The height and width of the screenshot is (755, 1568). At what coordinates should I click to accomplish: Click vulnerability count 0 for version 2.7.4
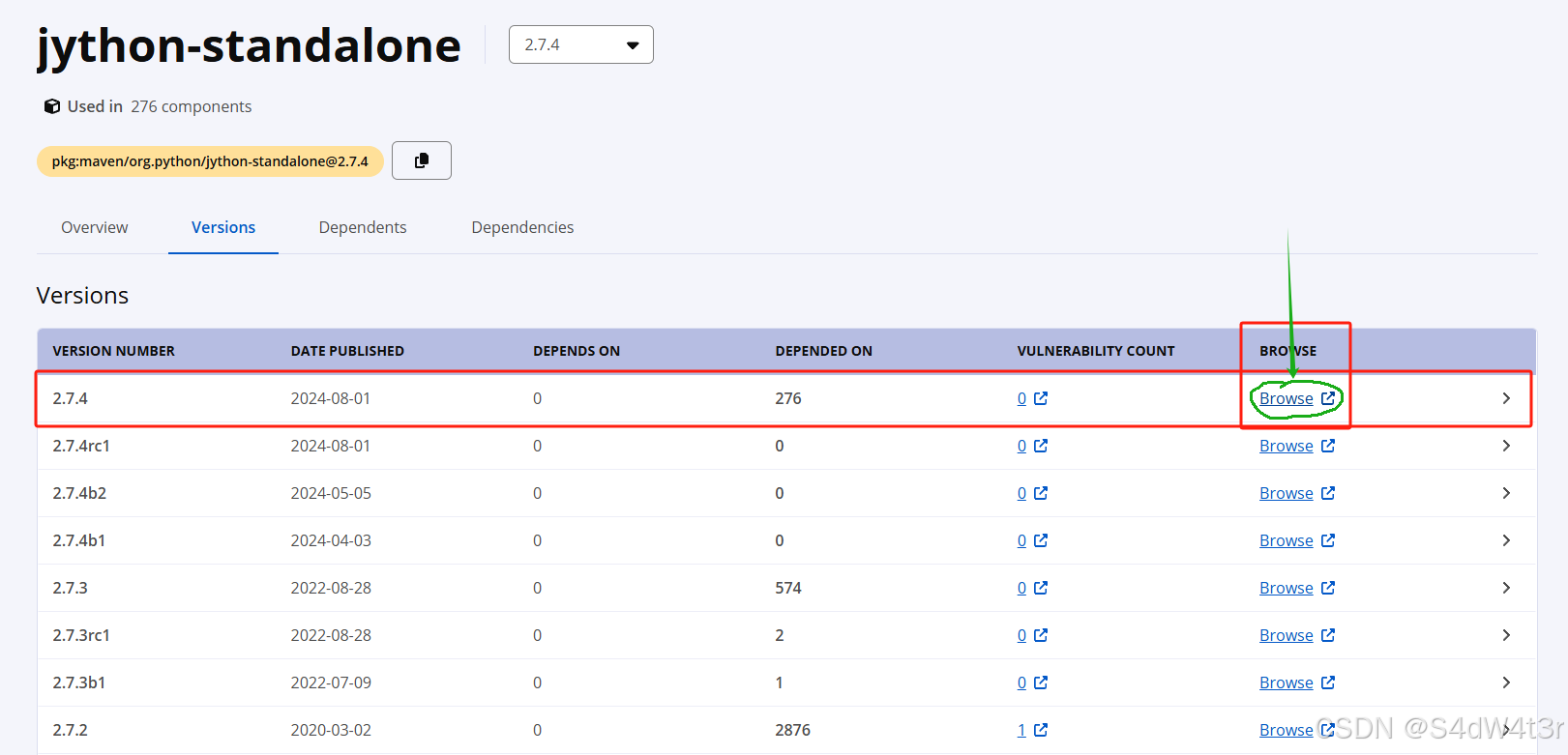click(1021, 398)
